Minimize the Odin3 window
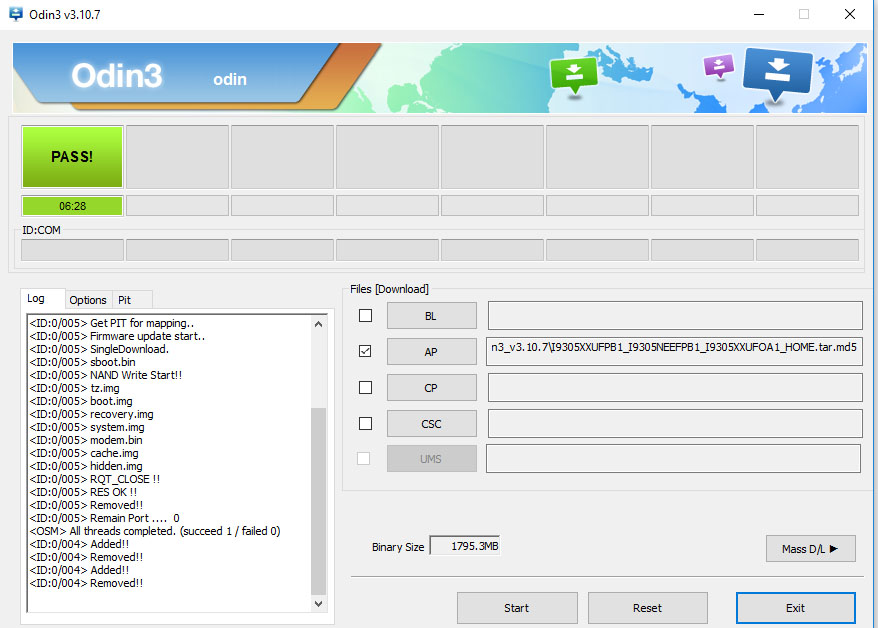Screen dimensions: 878x628 point(759,14)
